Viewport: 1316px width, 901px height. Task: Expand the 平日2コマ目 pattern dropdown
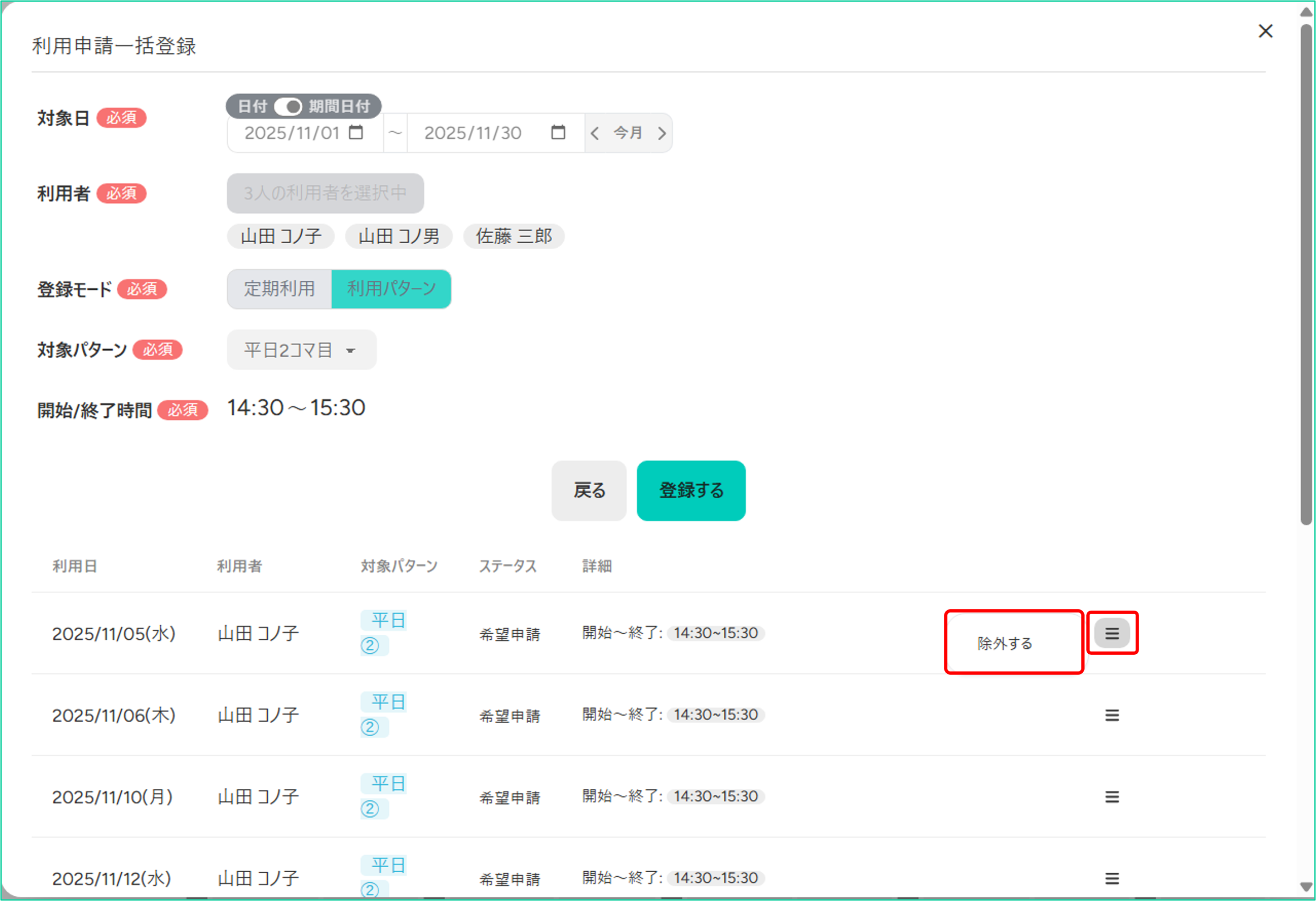pyautogui.click(x=301, y=350)
